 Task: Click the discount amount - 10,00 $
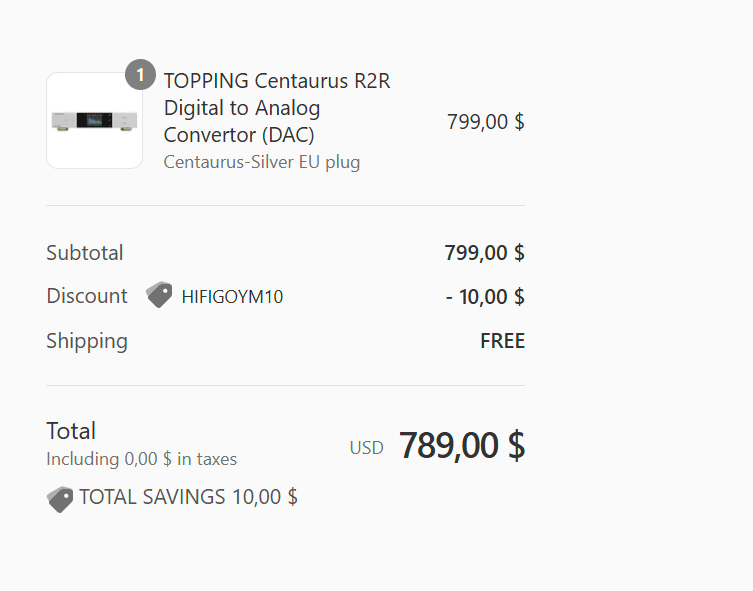tap(485, 297)
